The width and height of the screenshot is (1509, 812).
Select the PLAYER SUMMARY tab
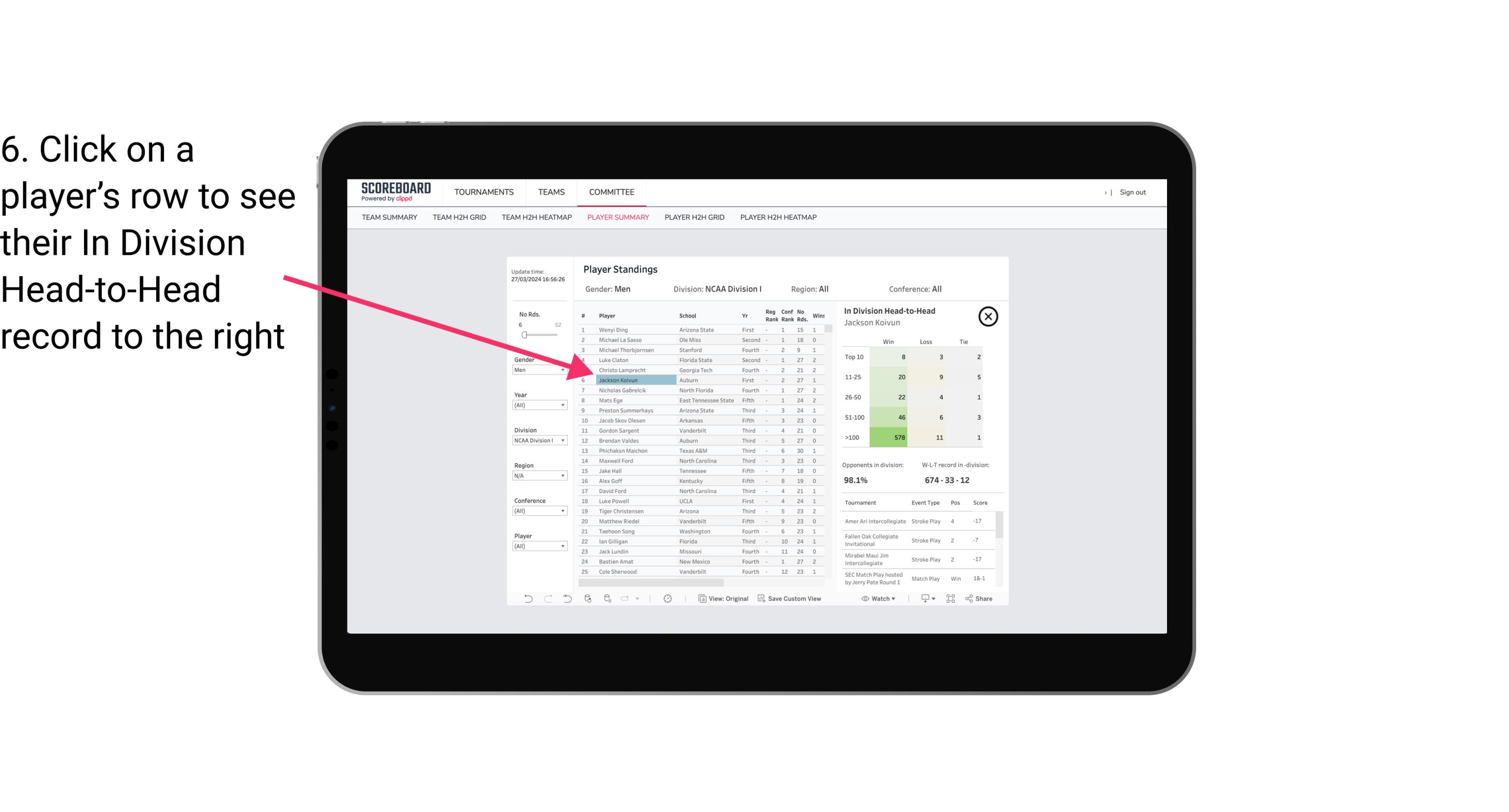pos(617,217)
